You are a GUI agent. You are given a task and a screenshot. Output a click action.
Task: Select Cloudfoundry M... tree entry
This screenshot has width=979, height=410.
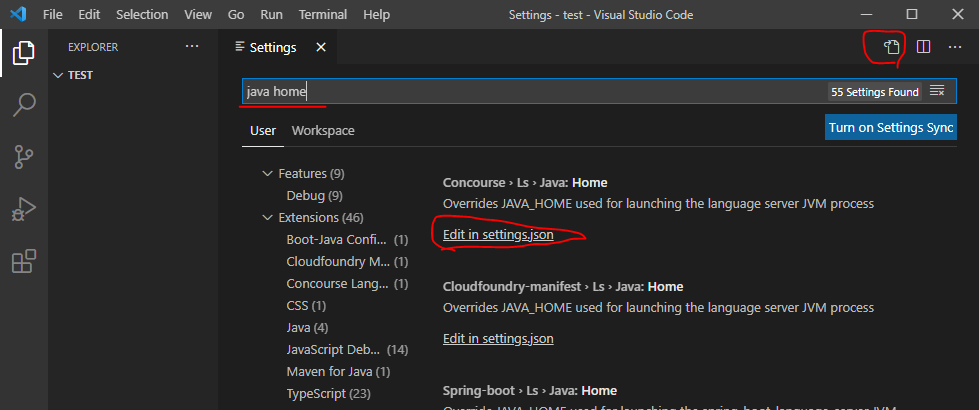347,261
